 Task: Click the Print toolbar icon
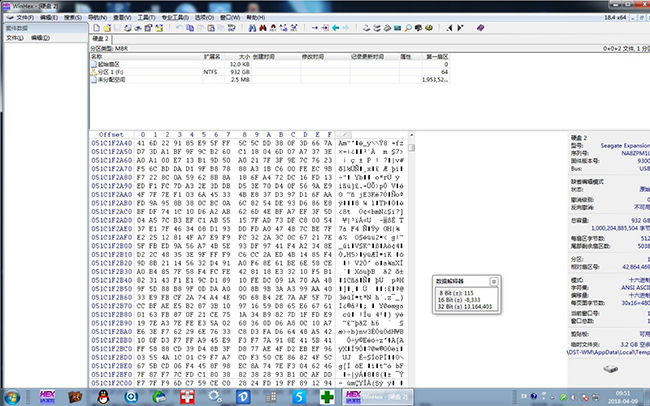click(x=128, y=28)
